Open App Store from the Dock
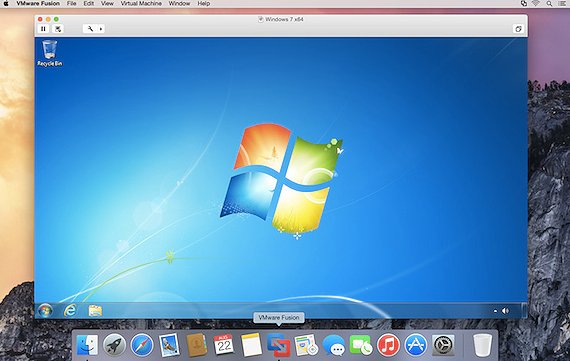 416,345
